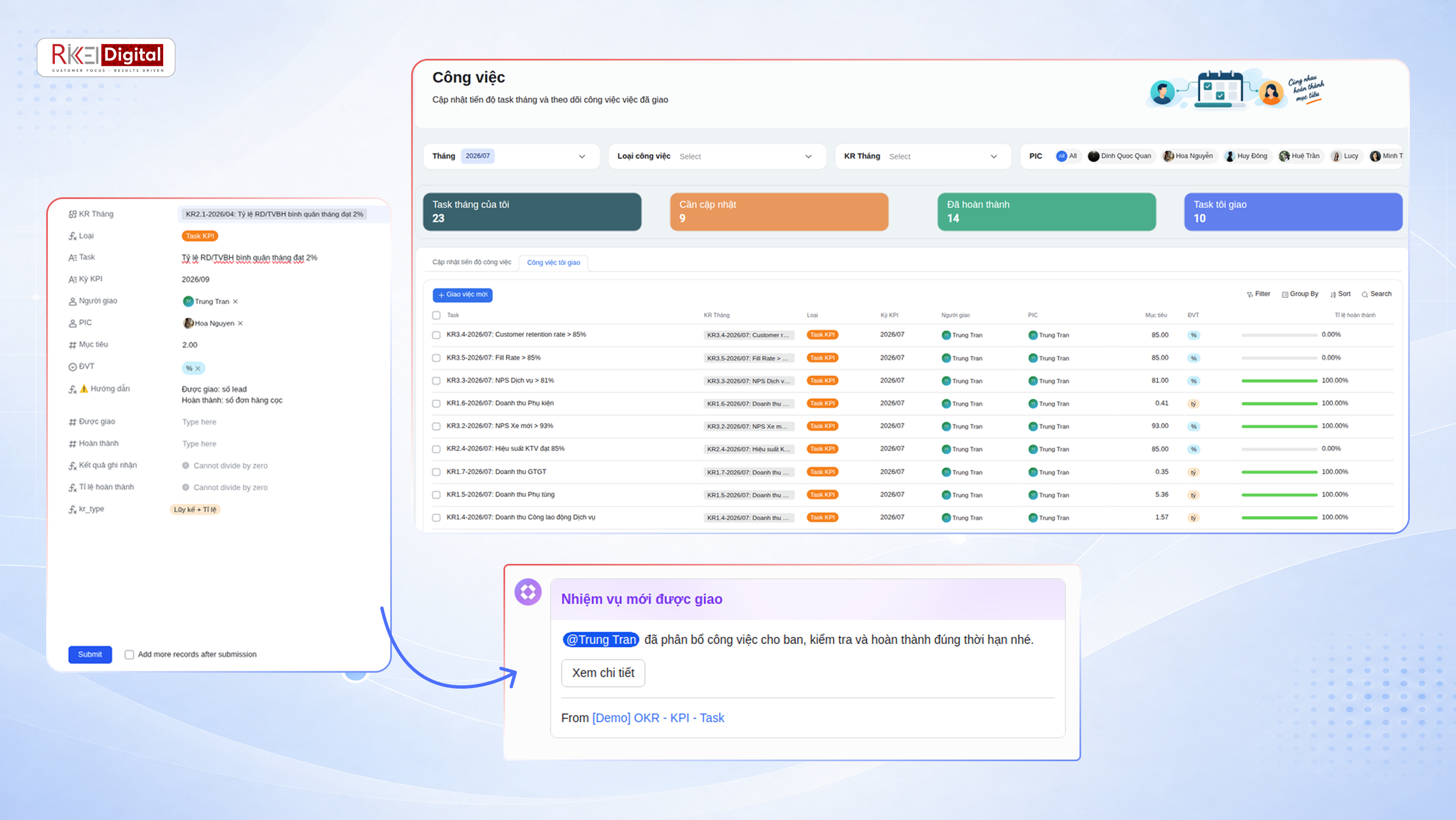This screenshot has width=1456, height=820.
Task: Click the RIKEI Digital logo
Action: [106, 58]
